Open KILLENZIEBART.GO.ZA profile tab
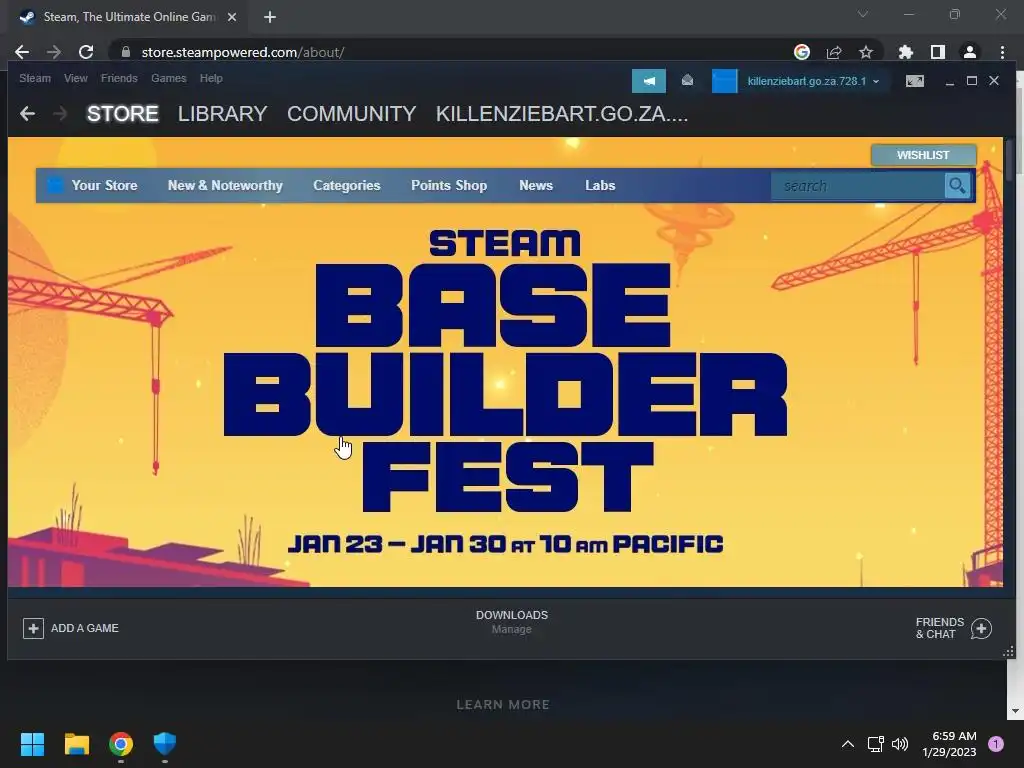Screen dimensions: 1024x768 tap(562, 114)
